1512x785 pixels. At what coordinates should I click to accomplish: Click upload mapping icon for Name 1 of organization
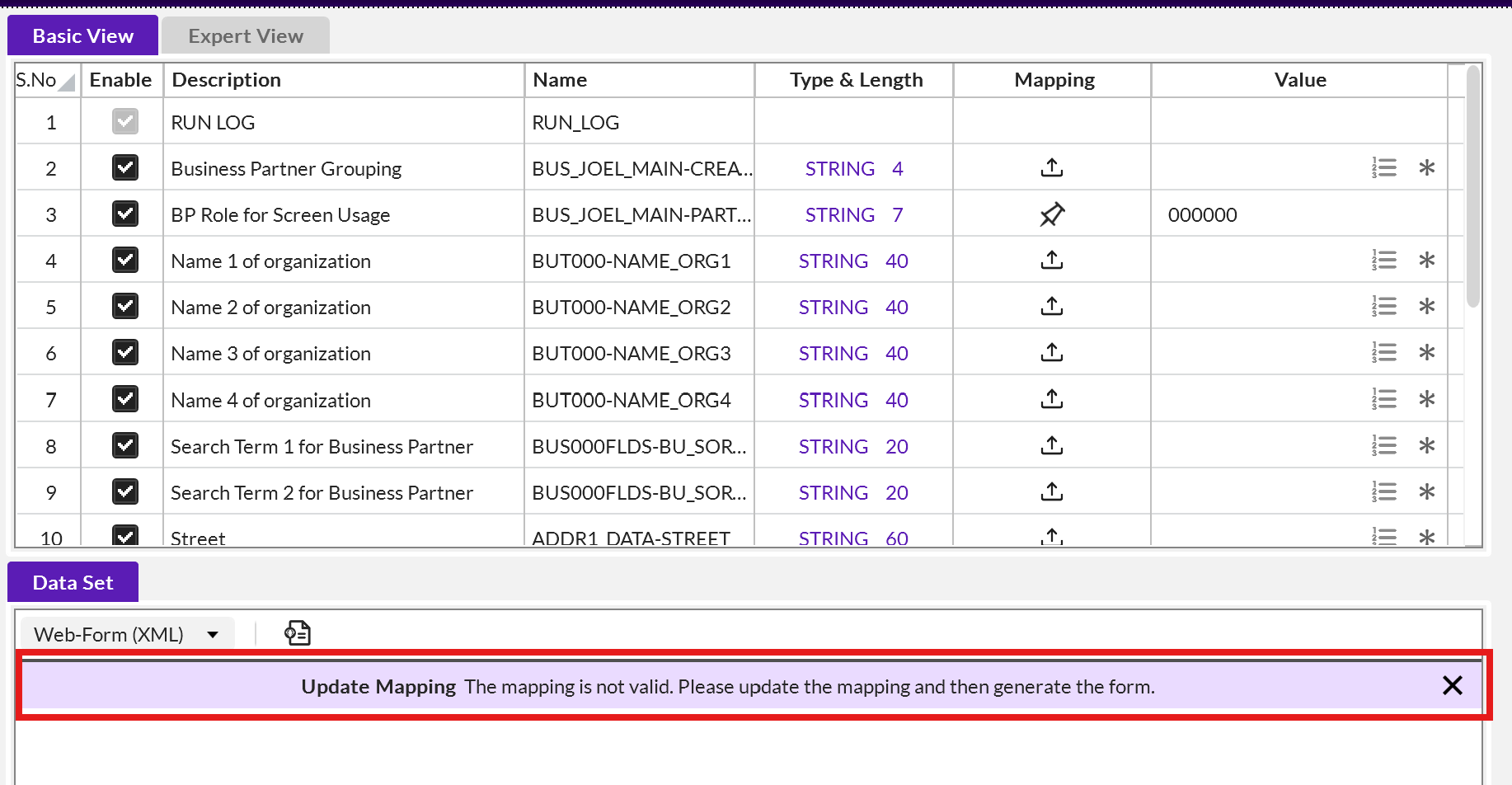1052,261
